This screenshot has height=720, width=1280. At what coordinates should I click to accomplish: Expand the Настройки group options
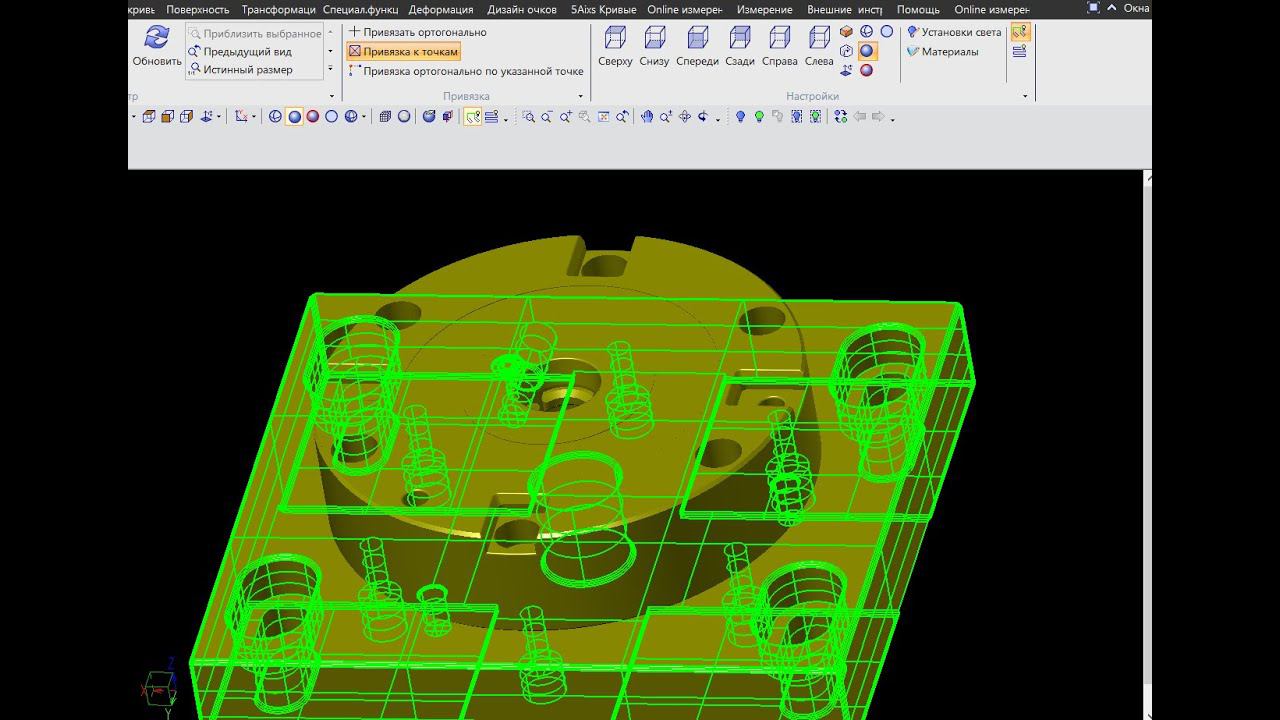coord(1025,97)
